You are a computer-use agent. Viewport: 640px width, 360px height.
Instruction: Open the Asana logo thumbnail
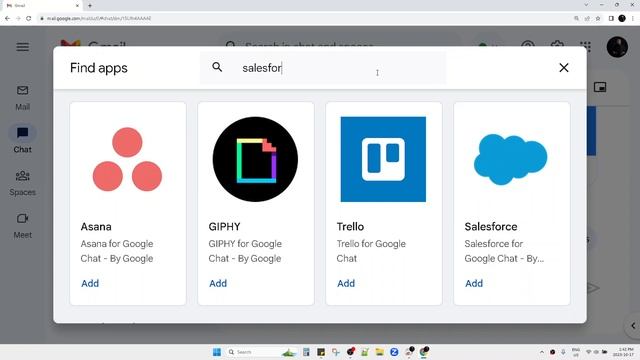(127, 159)
